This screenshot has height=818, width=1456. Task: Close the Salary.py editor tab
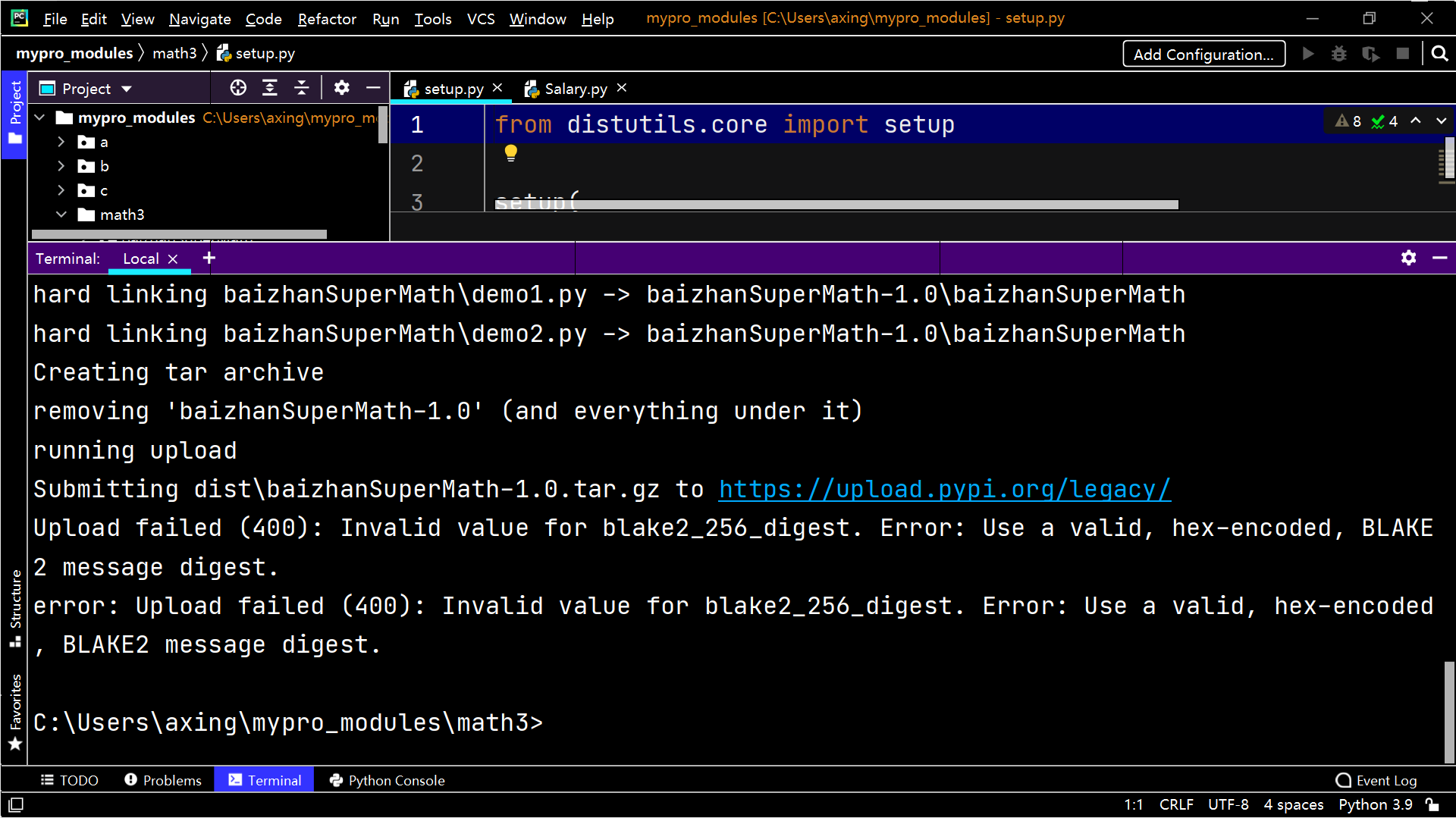622,88
